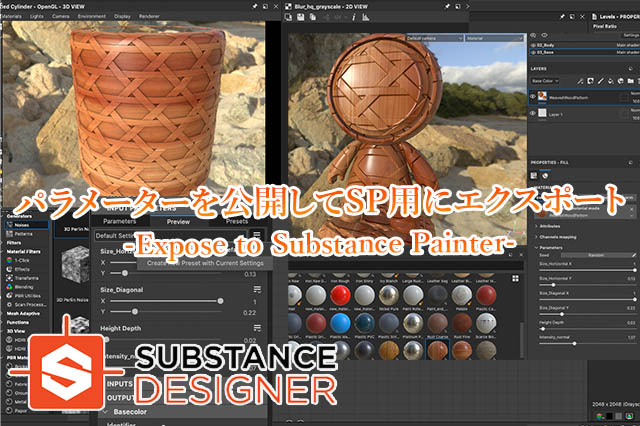Click the first tab icon in Properties - Fill
Viewport: 640px width, 426px height.
click(534, 175)
